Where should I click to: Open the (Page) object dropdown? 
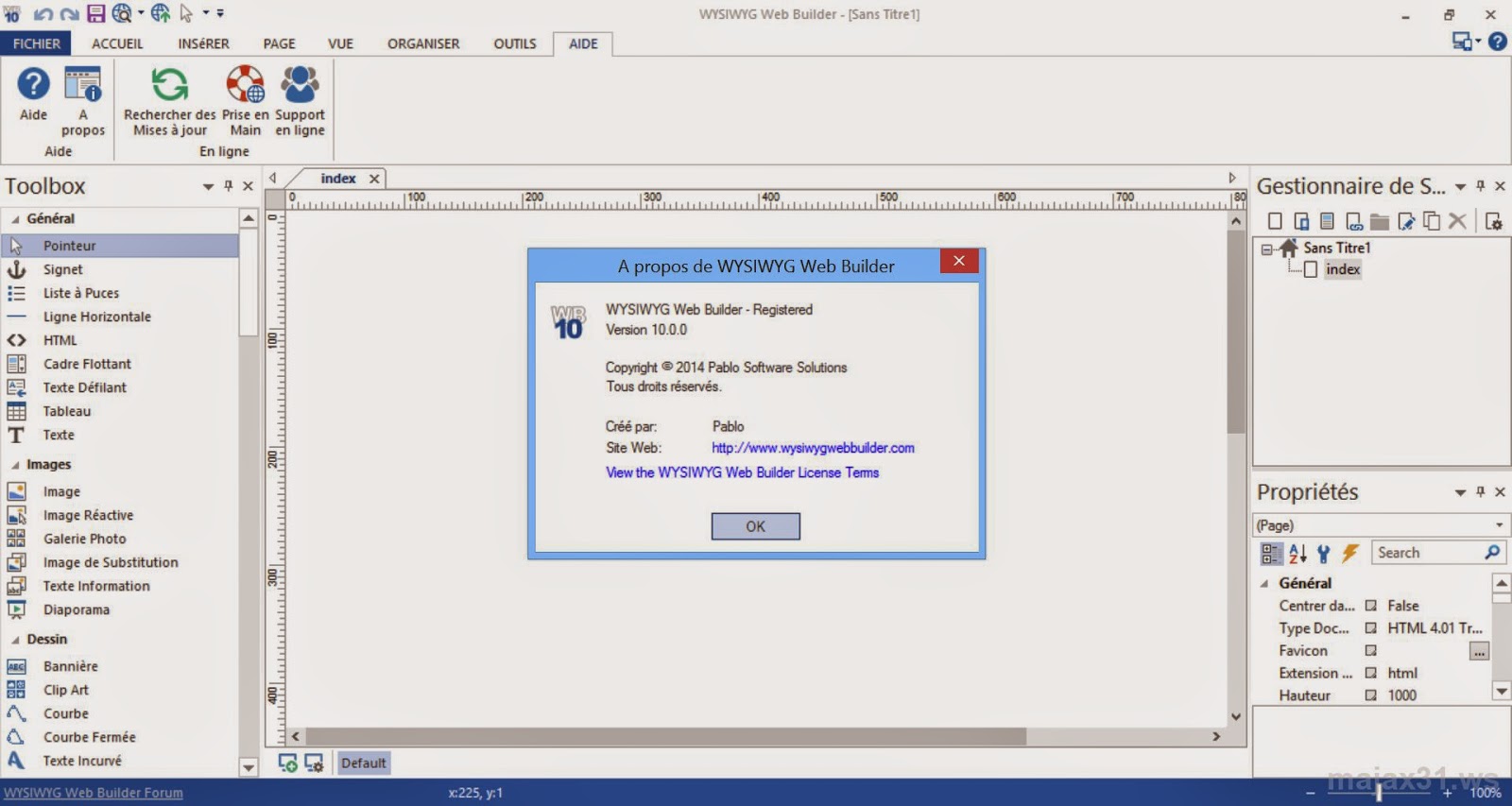(1499, 525)
